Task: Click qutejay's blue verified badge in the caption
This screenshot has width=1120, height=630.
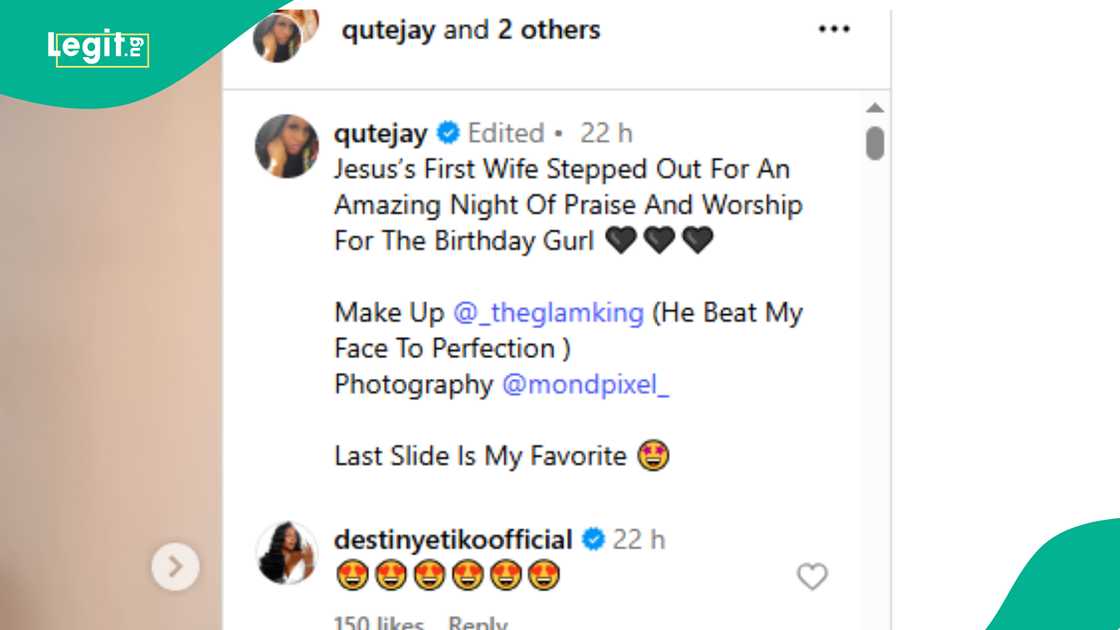Action: [x=447, y=132]
